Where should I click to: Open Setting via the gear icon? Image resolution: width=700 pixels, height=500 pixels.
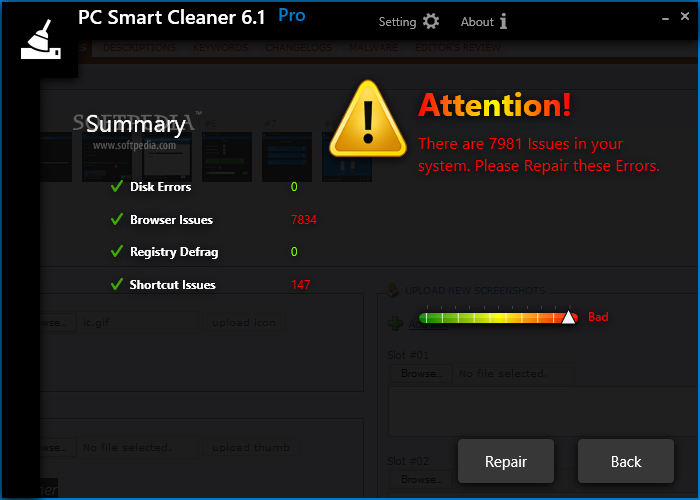431,21
